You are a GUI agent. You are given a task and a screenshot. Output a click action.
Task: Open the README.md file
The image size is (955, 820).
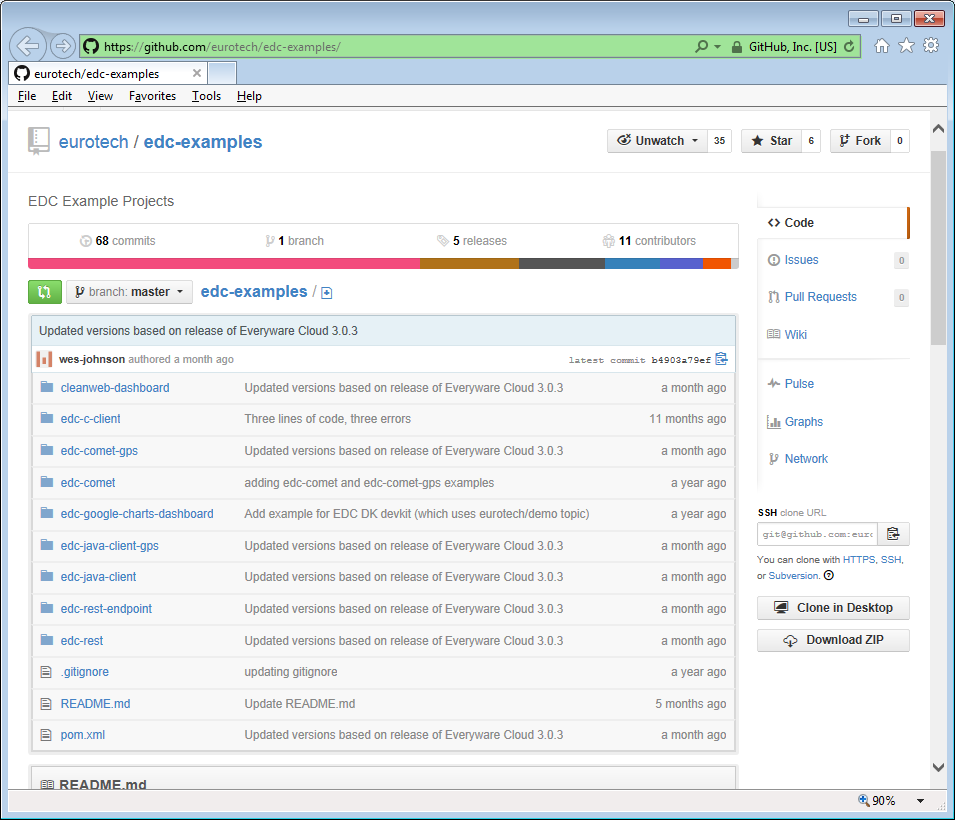coord(96,704)
